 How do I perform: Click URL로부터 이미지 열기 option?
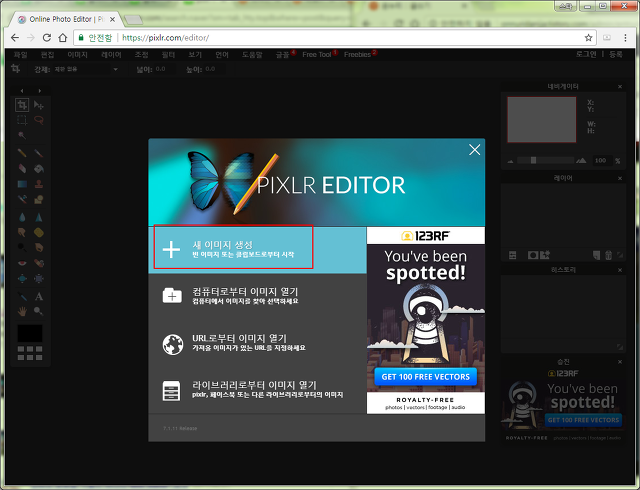pos(258,343)
